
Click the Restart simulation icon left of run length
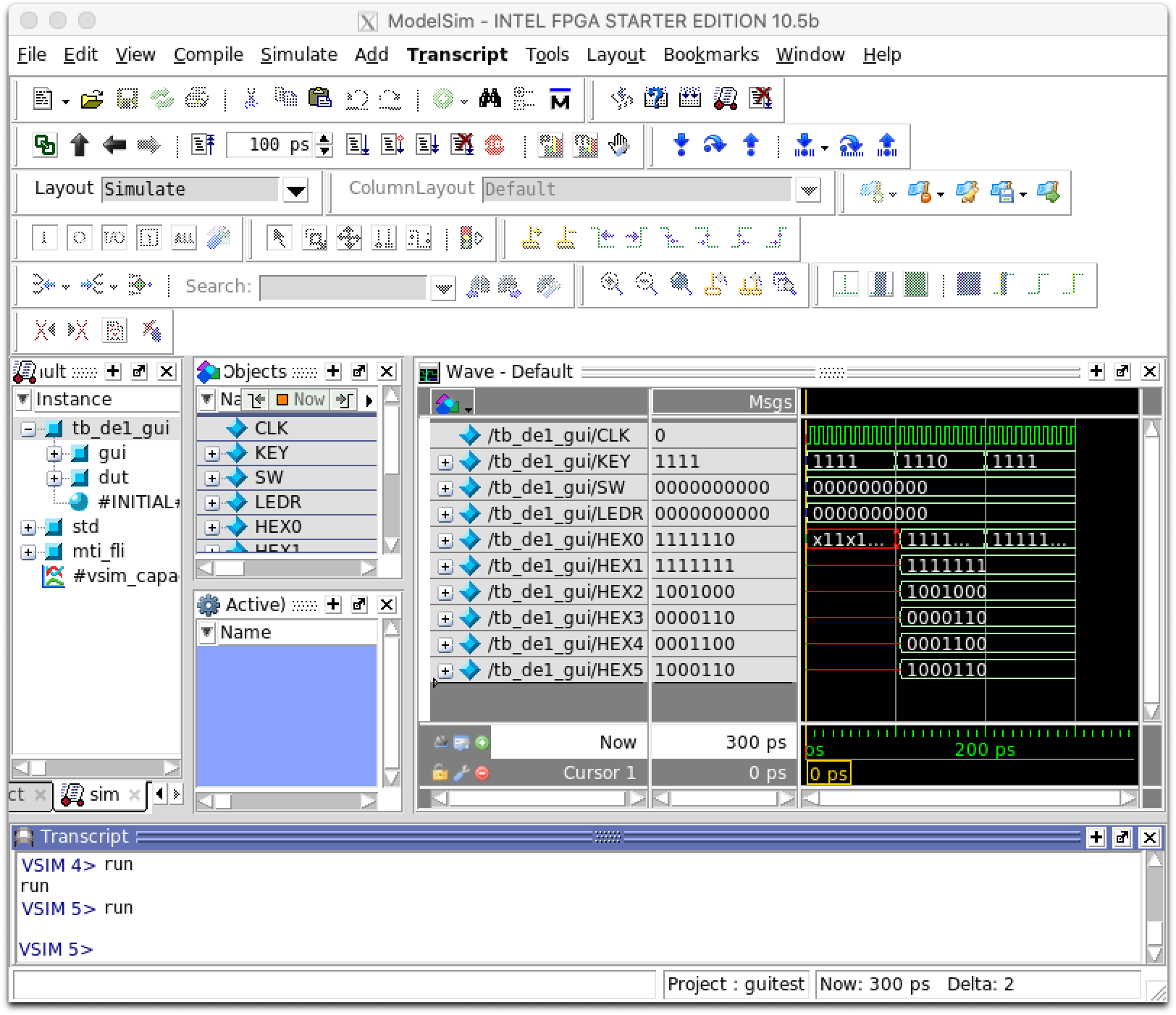click(x=203, y=146)
